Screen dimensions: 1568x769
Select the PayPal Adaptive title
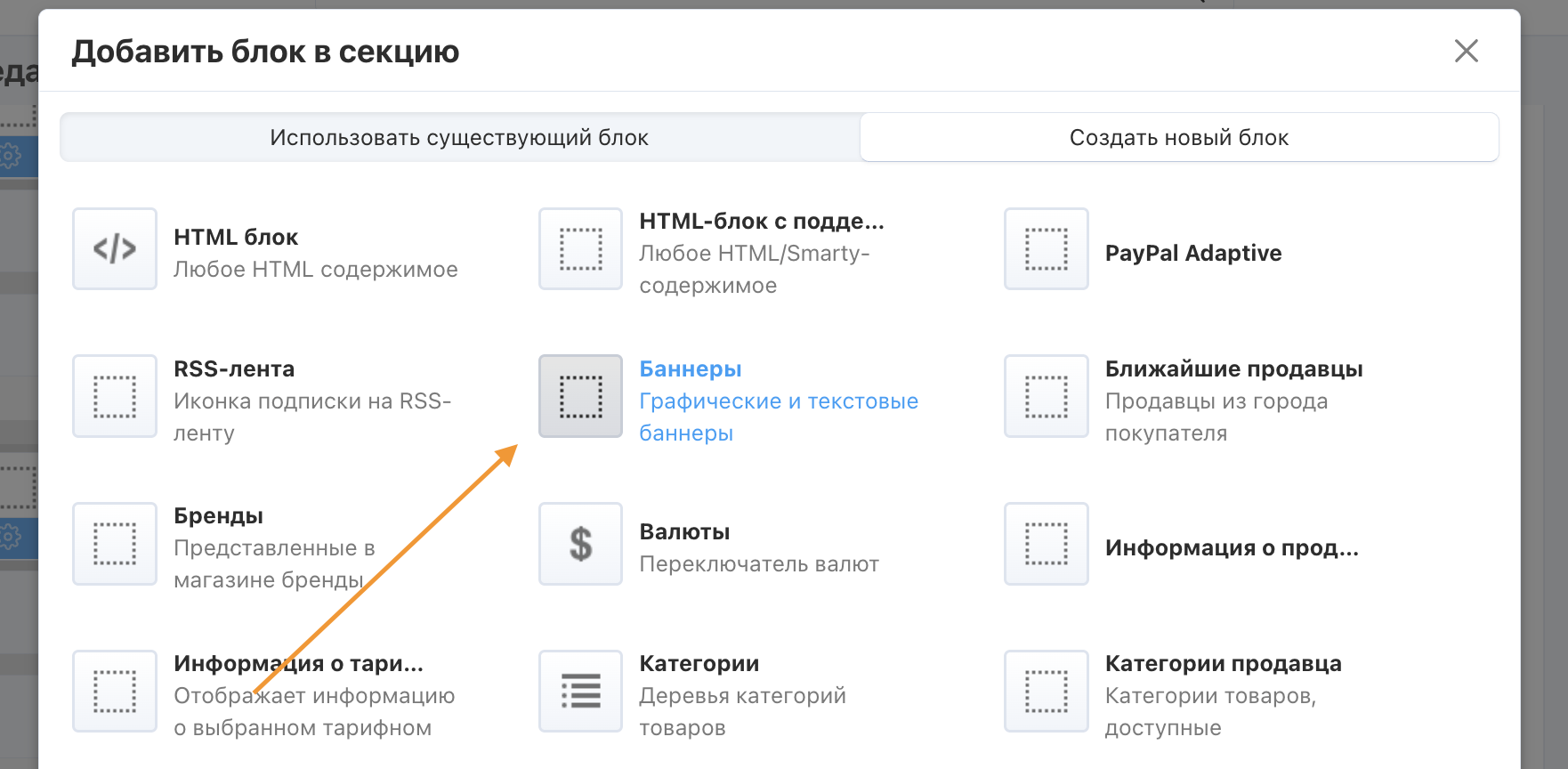(x=1192, y=254)
